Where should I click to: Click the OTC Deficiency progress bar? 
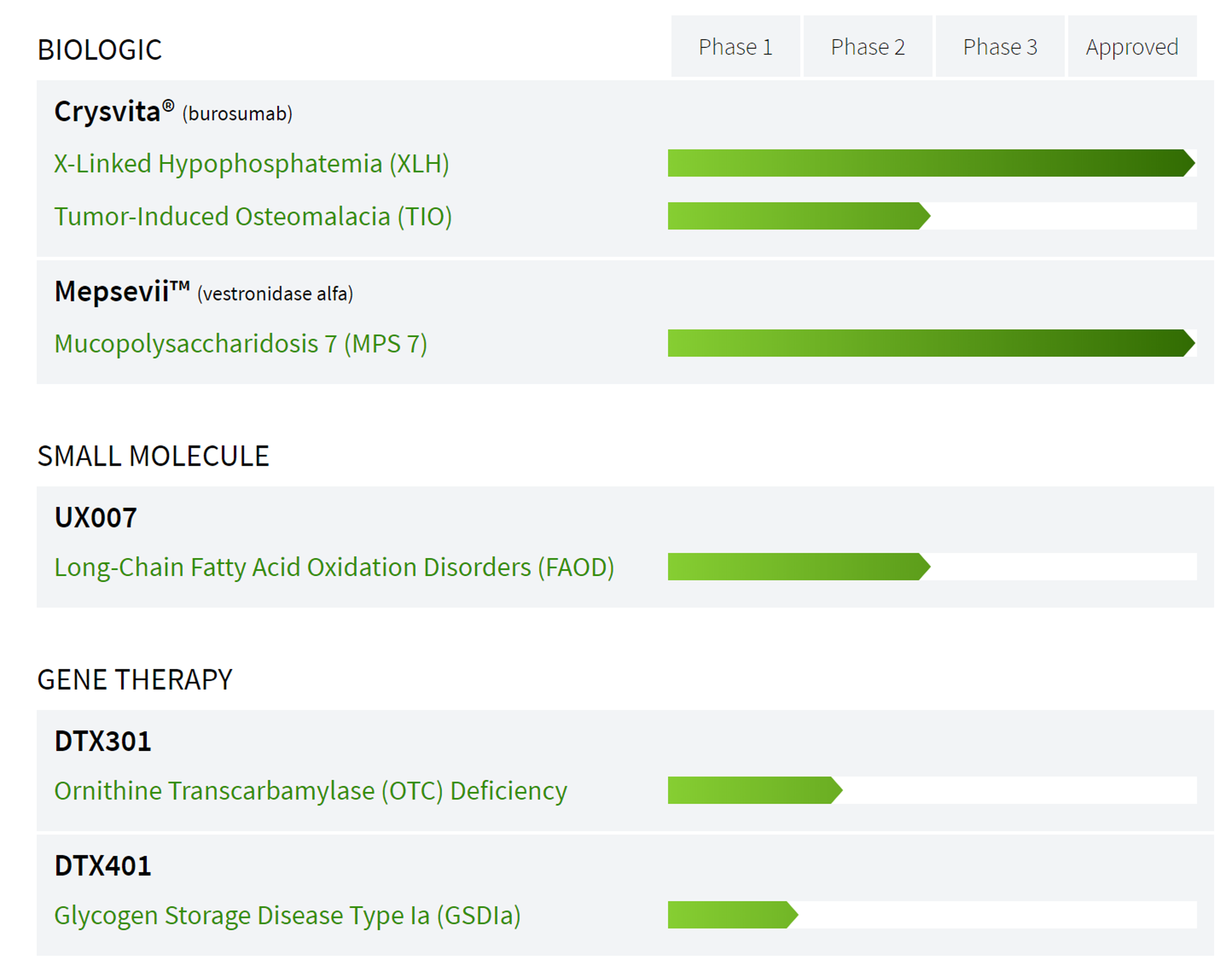(753, 790)
